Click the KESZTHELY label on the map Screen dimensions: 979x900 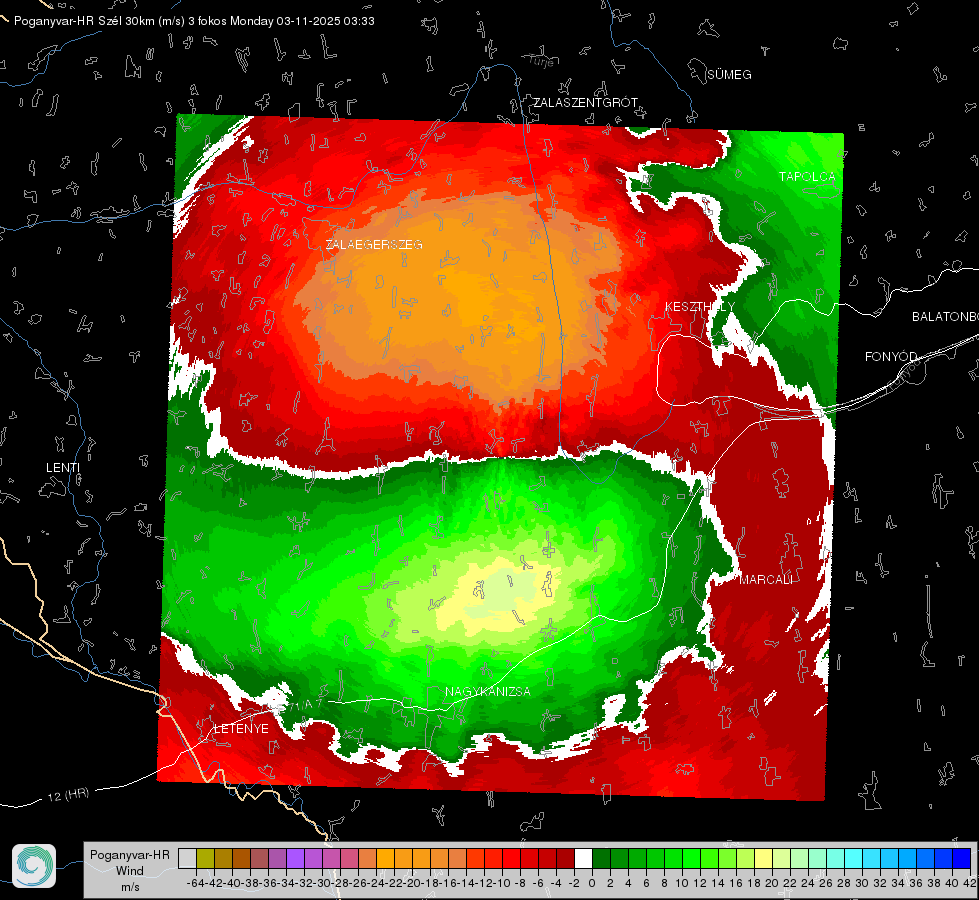699,306
